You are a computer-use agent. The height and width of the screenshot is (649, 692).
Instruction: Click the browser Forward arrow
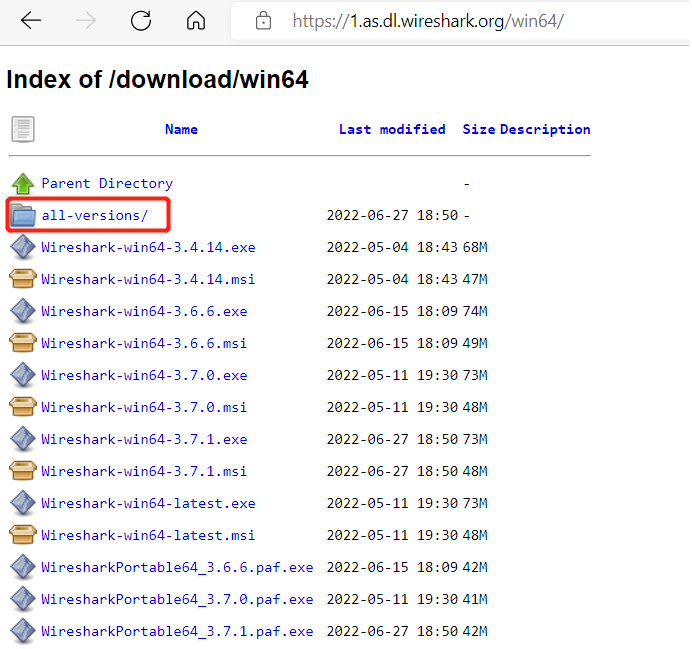[86, 20]
